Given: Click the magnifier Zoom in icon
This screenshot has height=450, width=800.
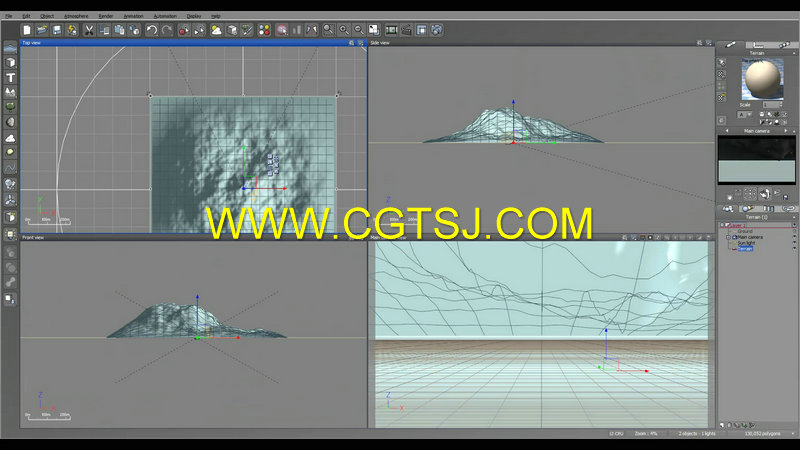Looking at the screenshot, I should tap(344, 30).
